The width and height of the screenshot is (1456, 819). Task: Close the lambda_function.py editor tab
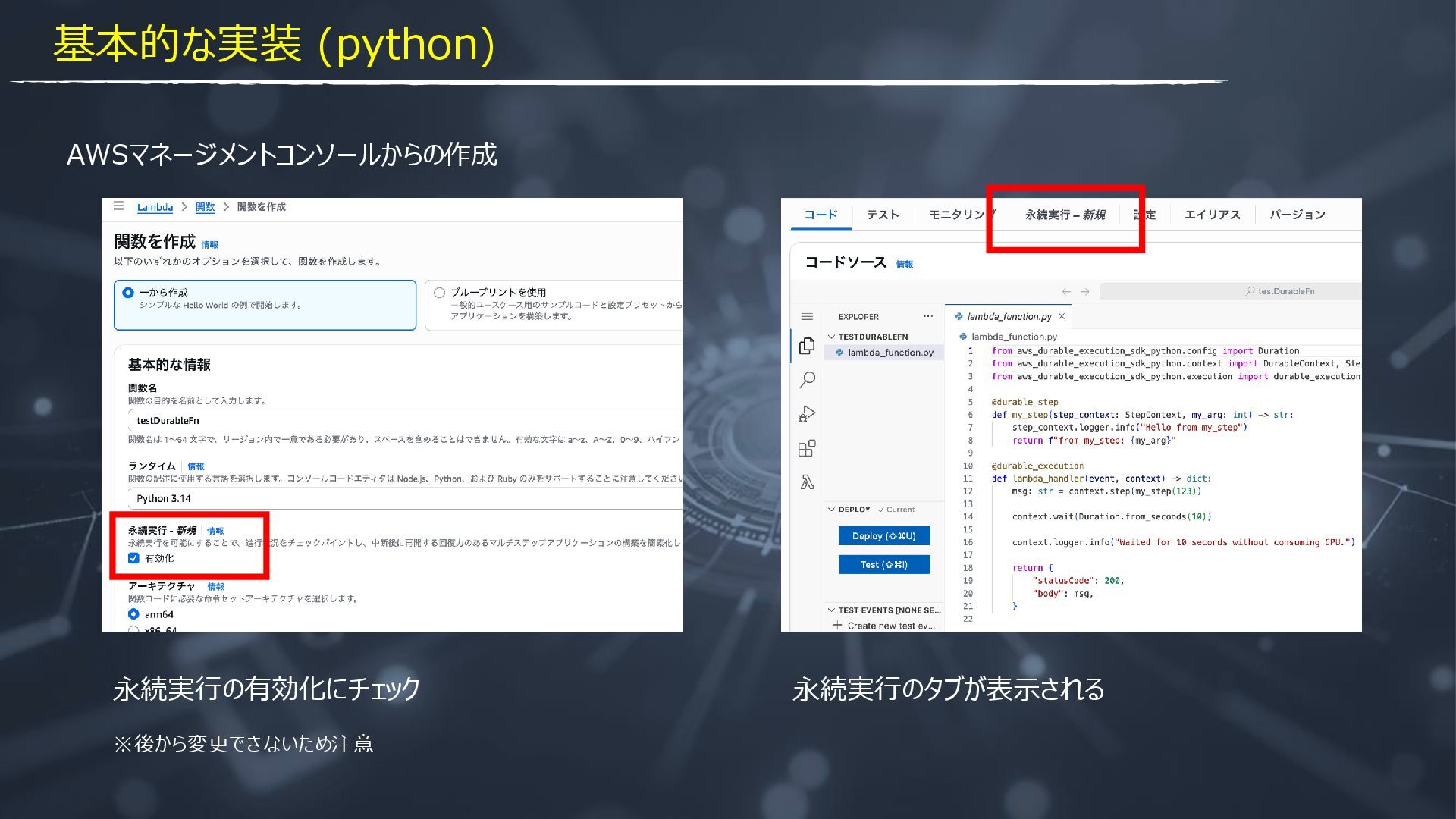[1062, 316]
